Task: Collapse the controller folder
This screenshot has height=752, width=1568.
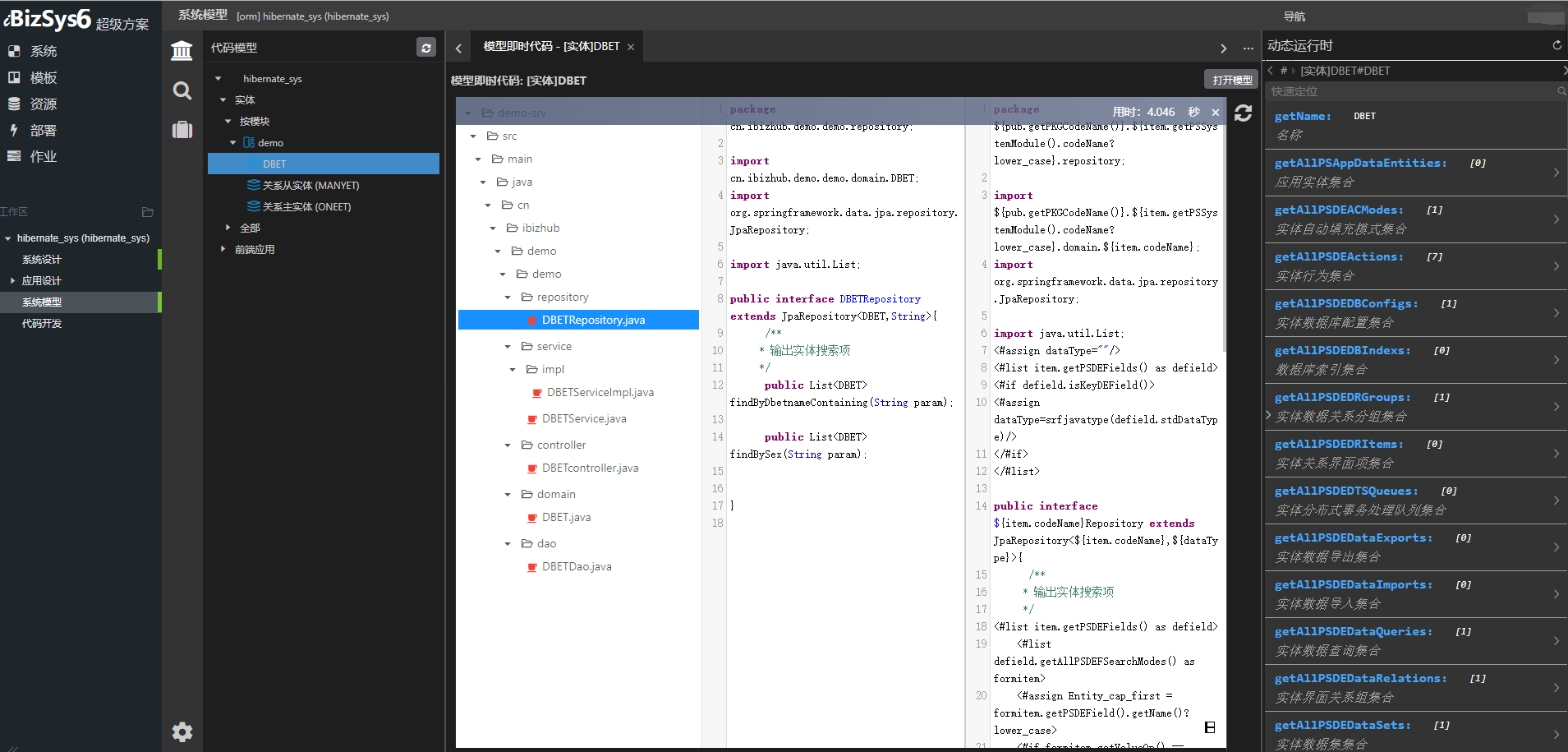Action: [x=508, y=445]
